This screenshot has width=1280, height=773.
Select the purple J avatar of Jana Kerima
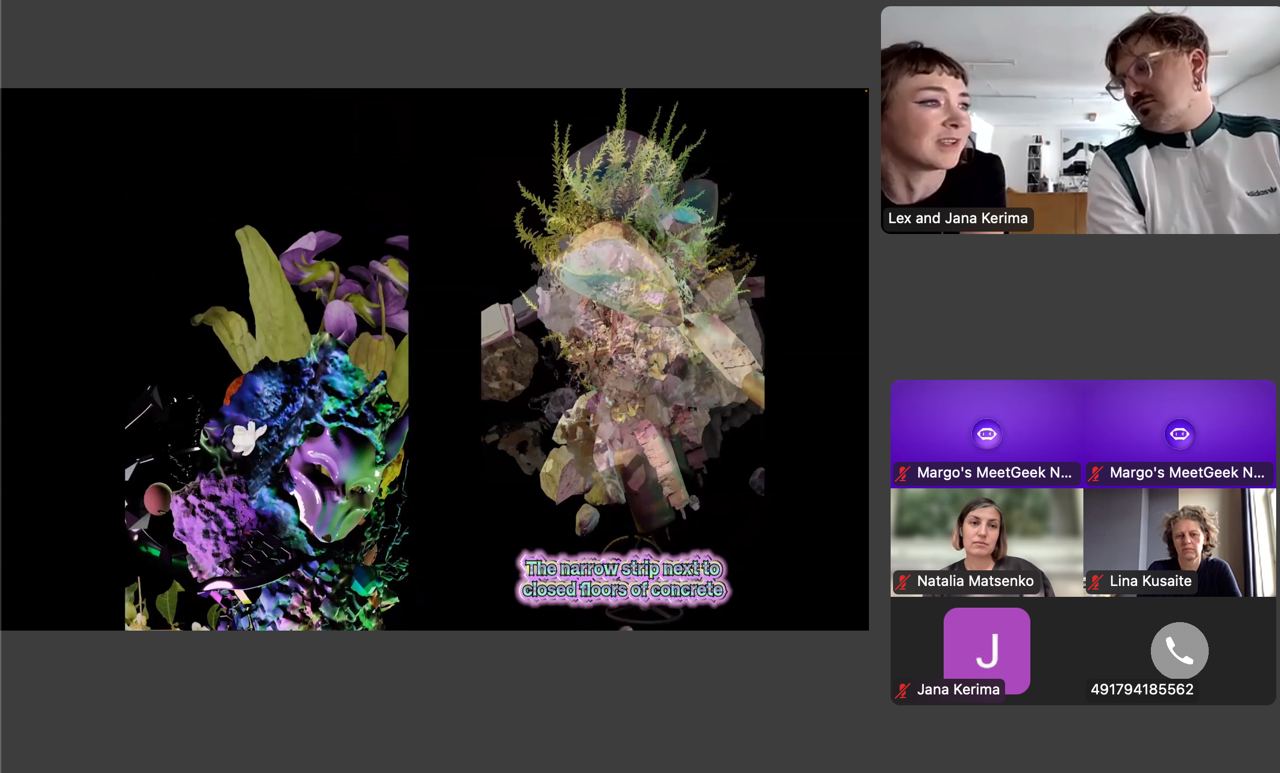tap(986, 650)
